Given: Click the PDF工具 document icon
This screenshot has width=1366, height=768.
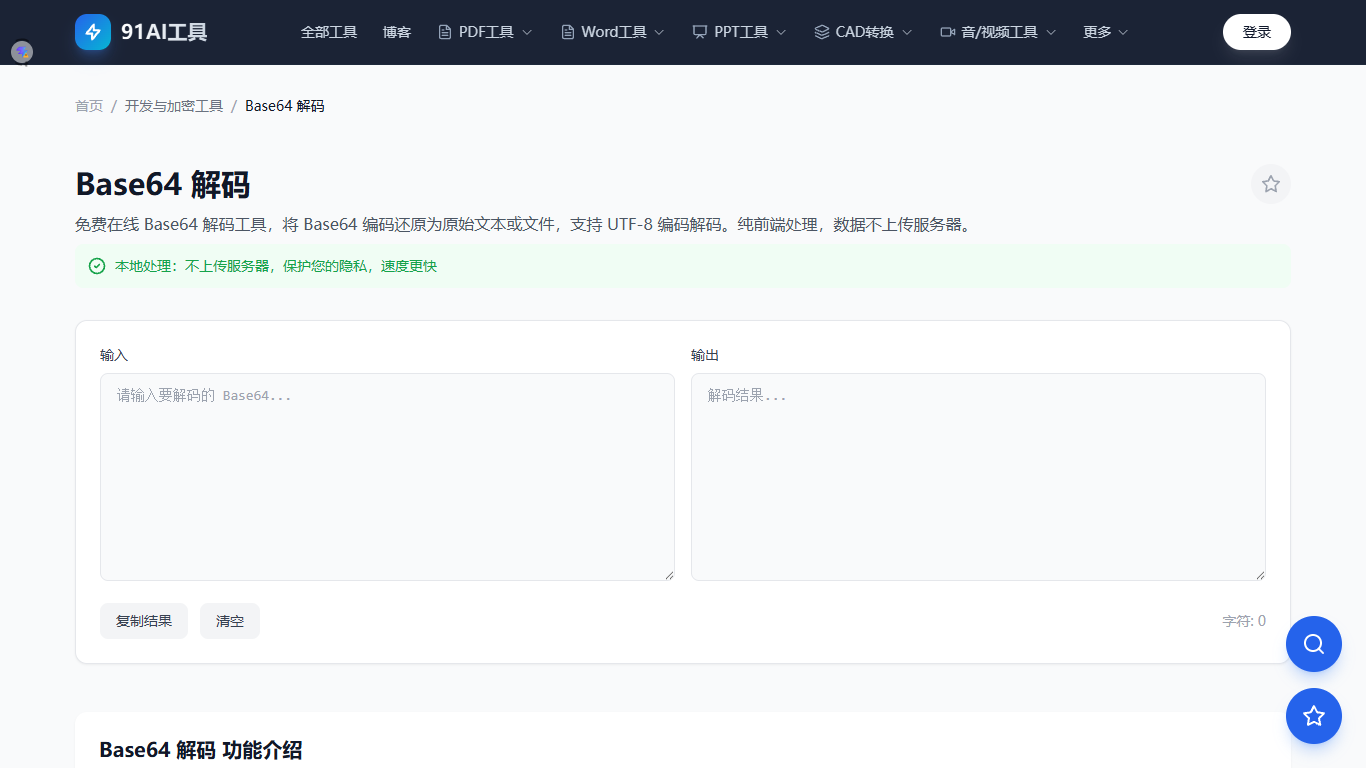Looking at the screenshot, I should click(x=445, y=32).
